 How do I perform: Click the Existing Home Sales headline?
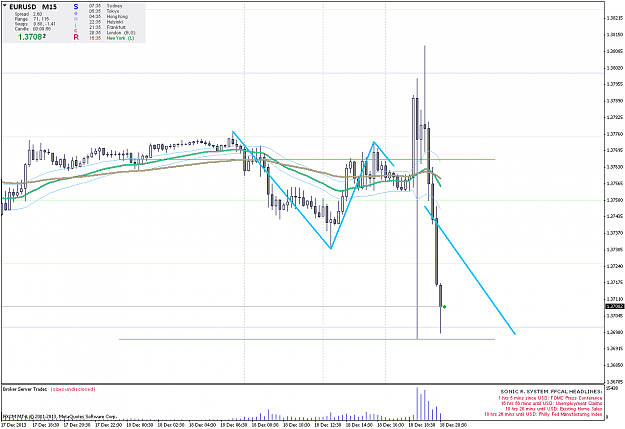click(x=554, y=409)
